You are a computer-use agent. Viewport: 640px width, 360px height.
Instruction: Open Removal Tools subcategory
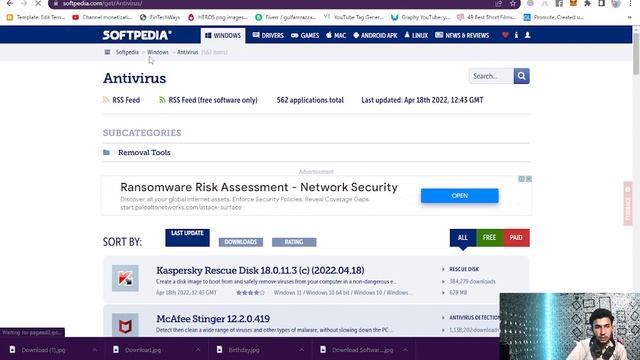pos(144,153)
